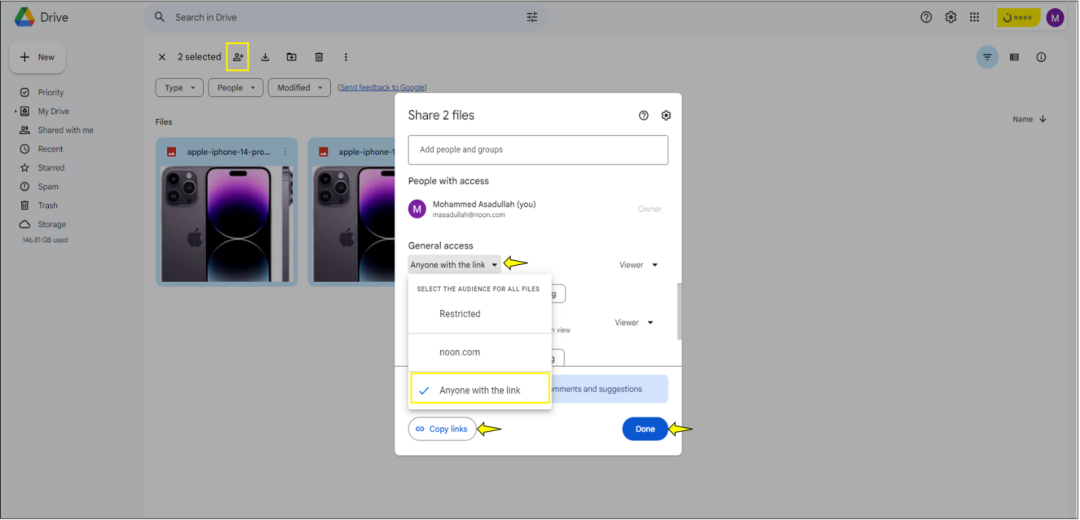
Task: Open more options on first apple-iphone-14-pro file
Action: (286, 152)
